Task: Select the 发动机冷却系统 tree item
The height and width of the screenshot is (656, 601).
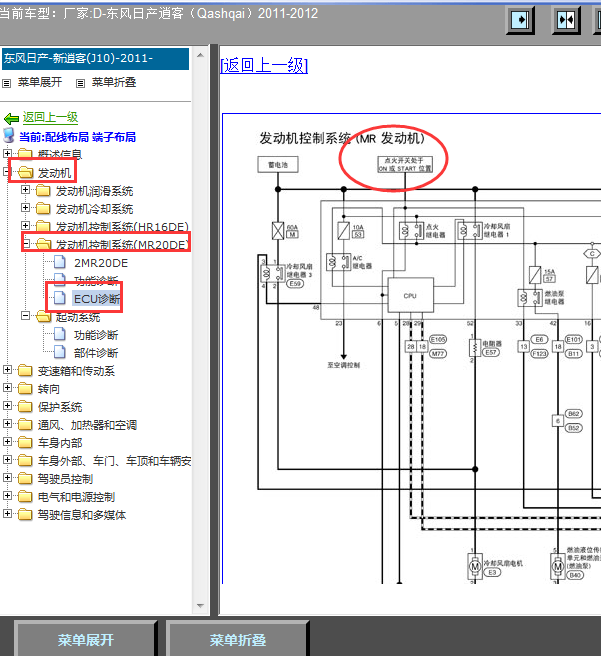Action: pos(95,209)
